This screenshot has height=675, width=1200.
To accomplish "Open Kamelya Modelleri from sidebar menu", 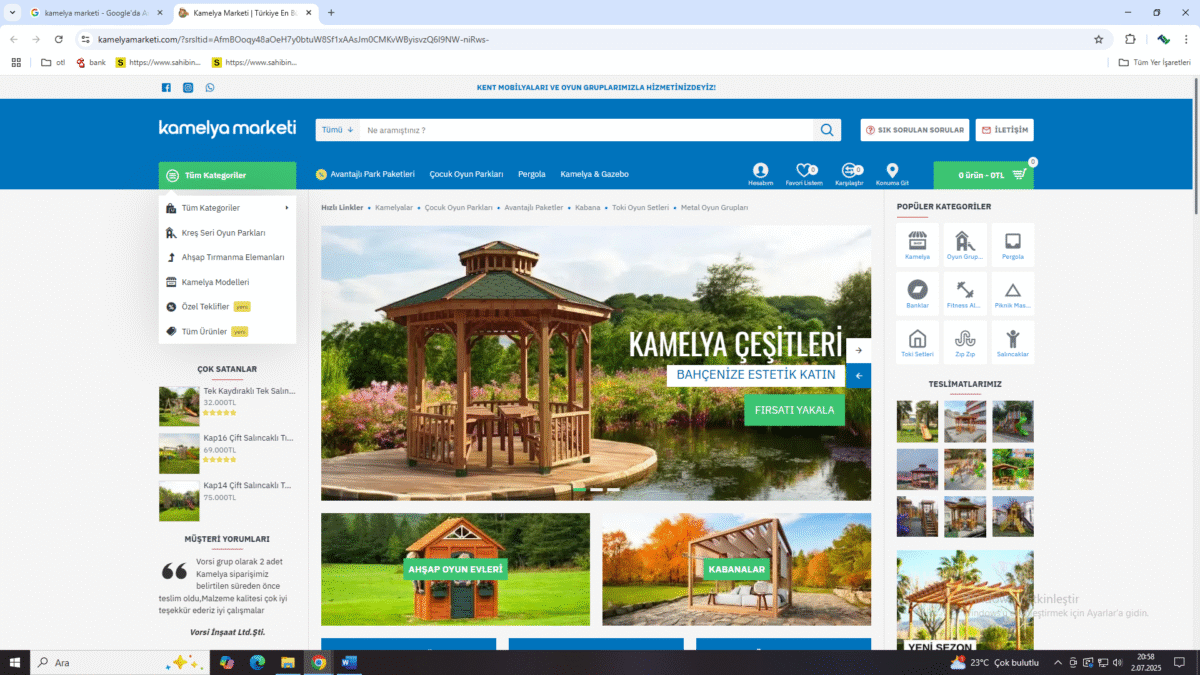I will [215, 282].
